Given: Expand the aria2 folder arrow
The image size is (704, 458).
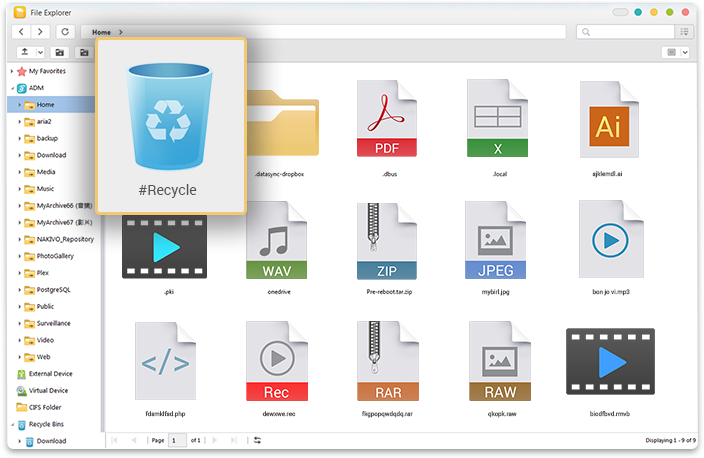Looking at the screenshot, I should click(19, 122).
